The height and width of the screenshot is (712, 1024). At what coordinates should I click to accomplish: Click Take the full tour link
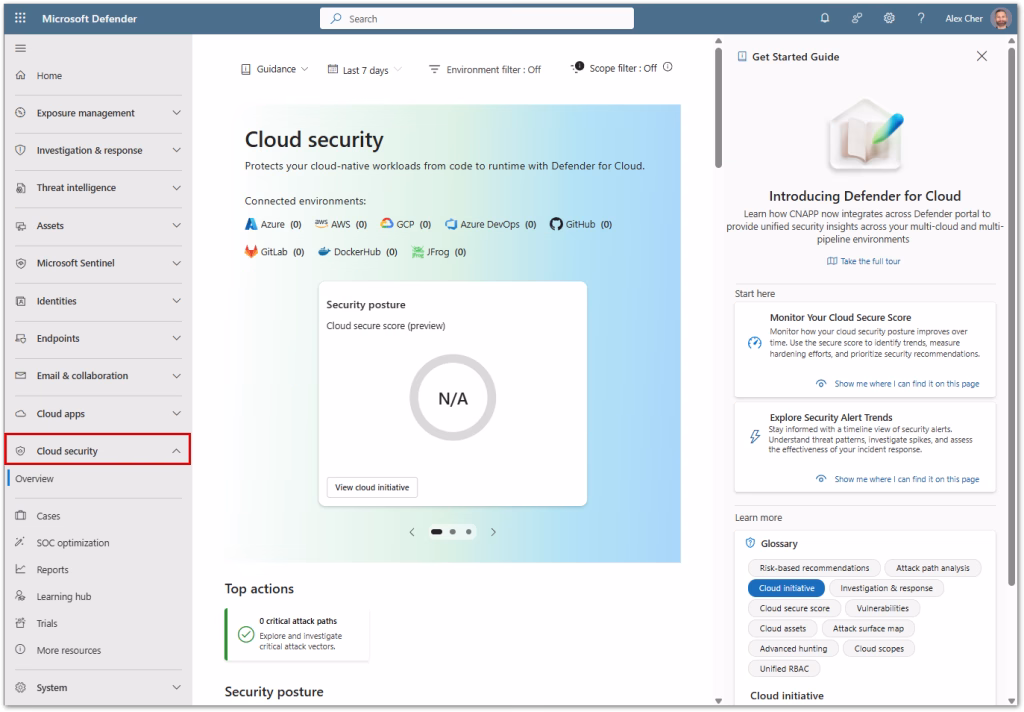[x=864, y=261]
